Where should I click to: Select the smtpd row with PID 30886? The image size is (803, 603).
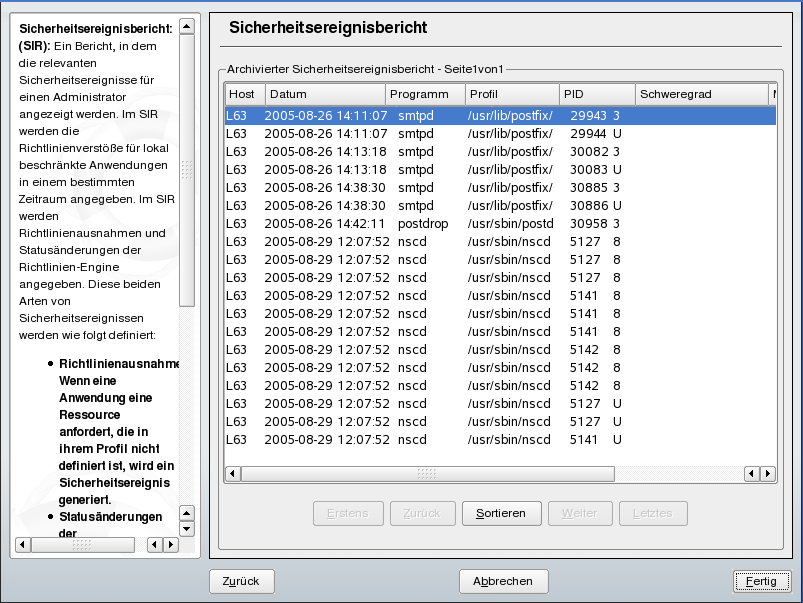[x=500, y=205]
